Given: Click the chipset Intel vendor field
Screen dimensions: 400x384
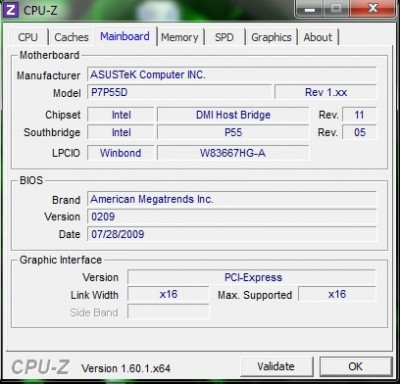Looking at the screenshot, I should 121,115.
